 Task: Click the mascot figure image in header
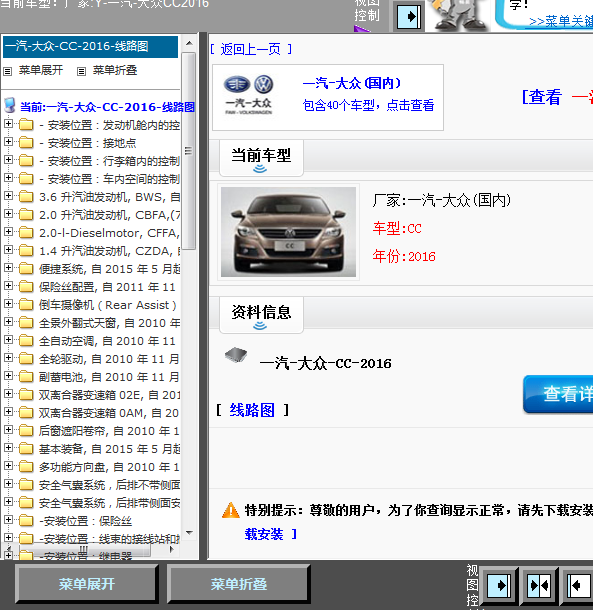coord(458,16)
